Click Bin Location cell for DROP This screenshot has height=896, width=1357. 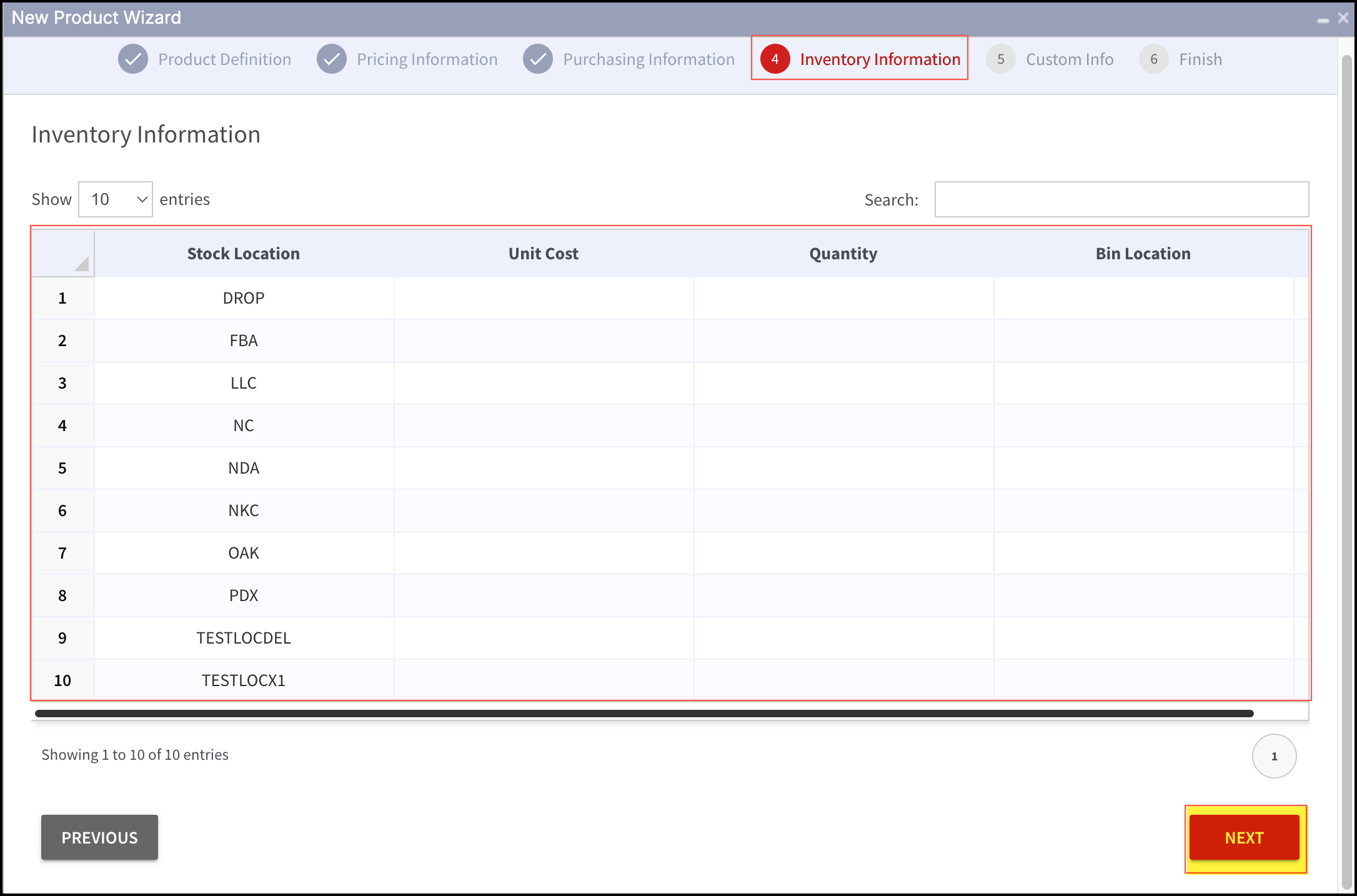1143,298
